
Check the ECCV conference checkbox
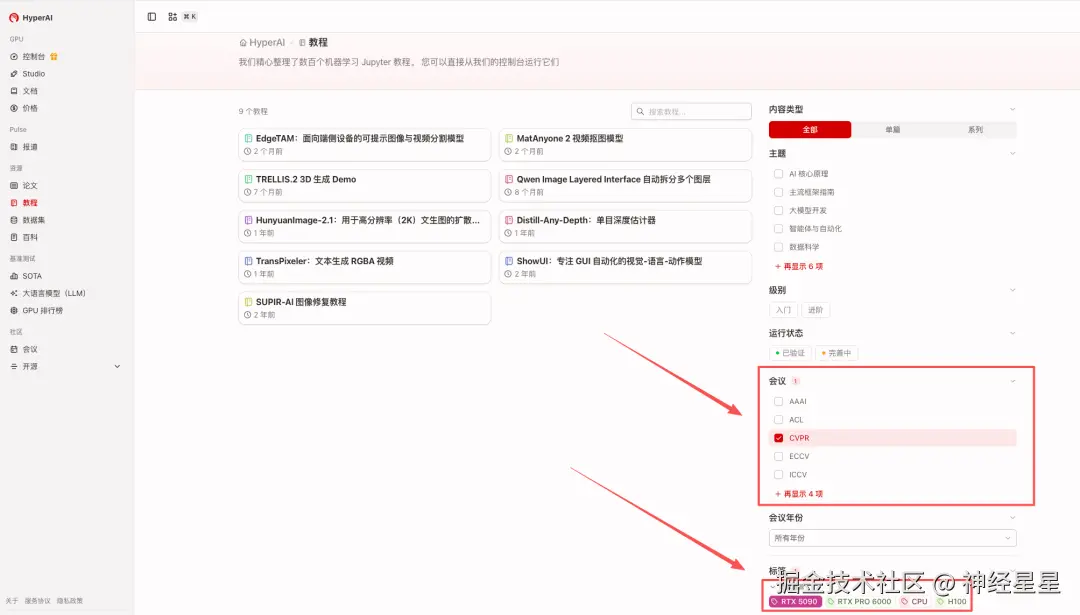tap(778, 456)
